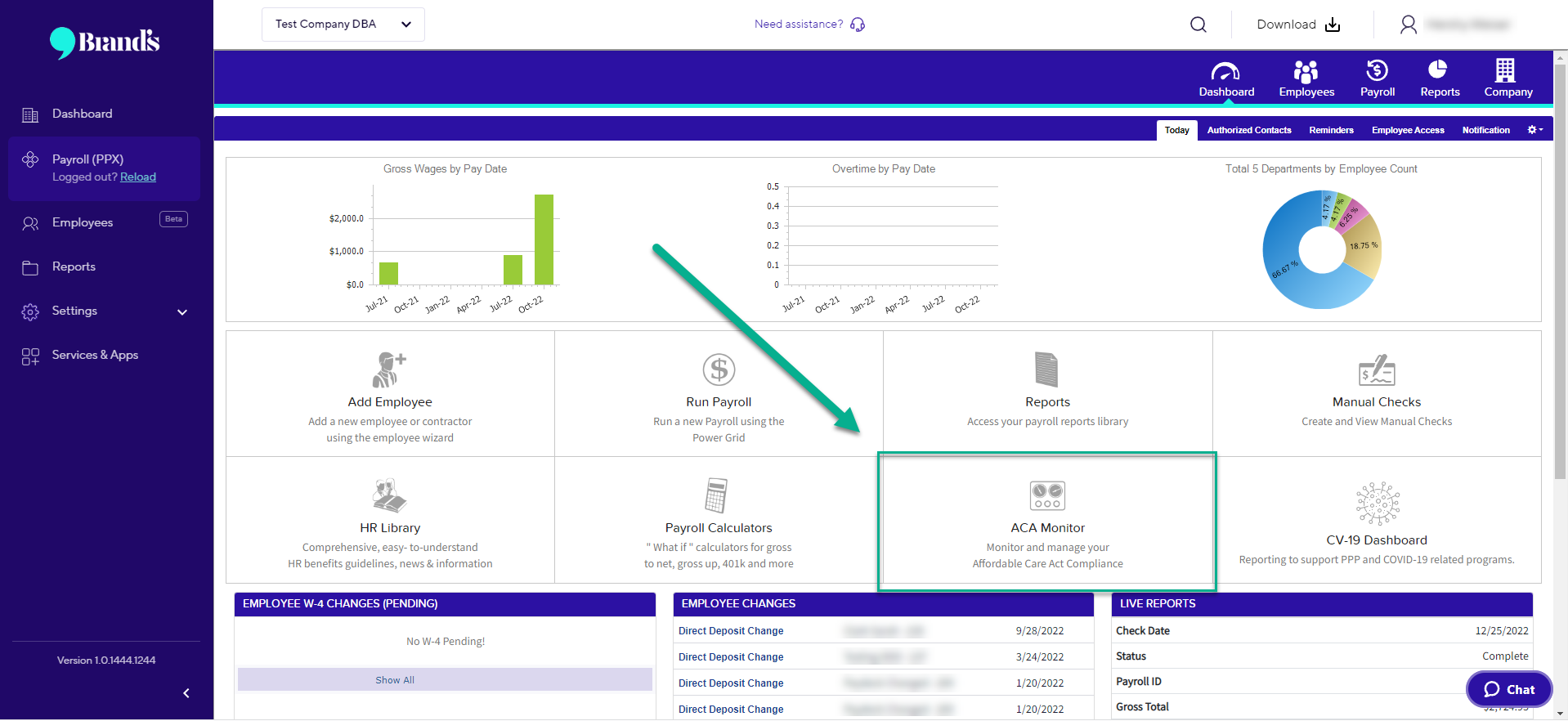Switch to Notification tab

click(x=1485, y=130)
